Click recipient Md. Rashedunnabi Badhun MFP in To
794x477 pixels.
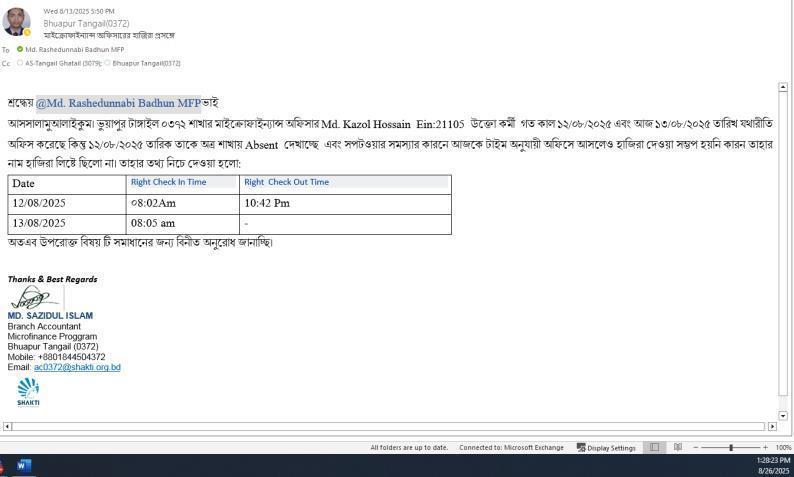74,49
